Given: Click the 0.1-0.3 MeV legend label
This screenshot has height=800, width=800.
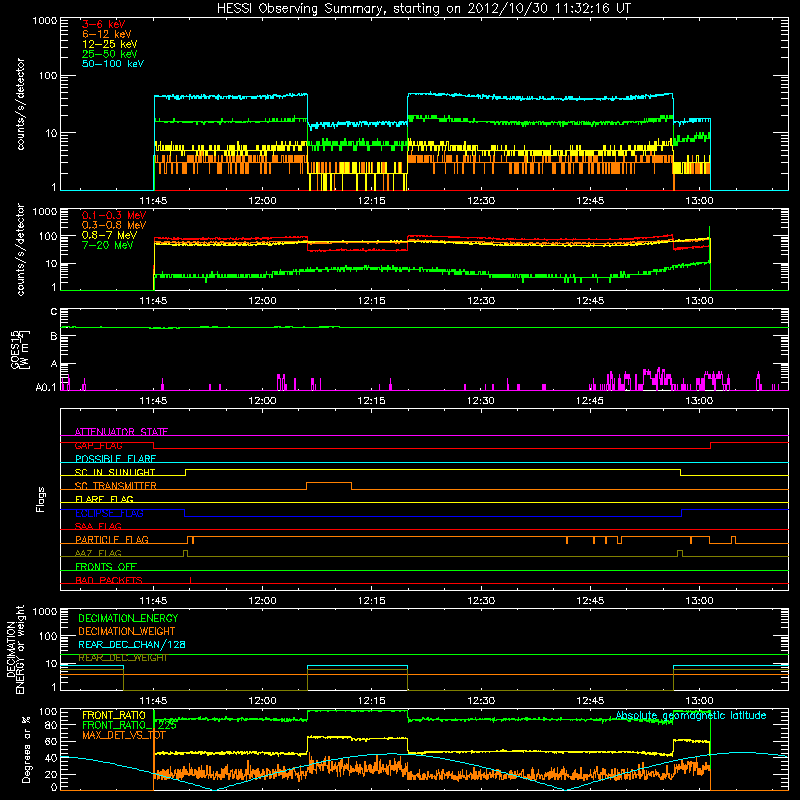Looking at the screenshot, I should point(114,215).
